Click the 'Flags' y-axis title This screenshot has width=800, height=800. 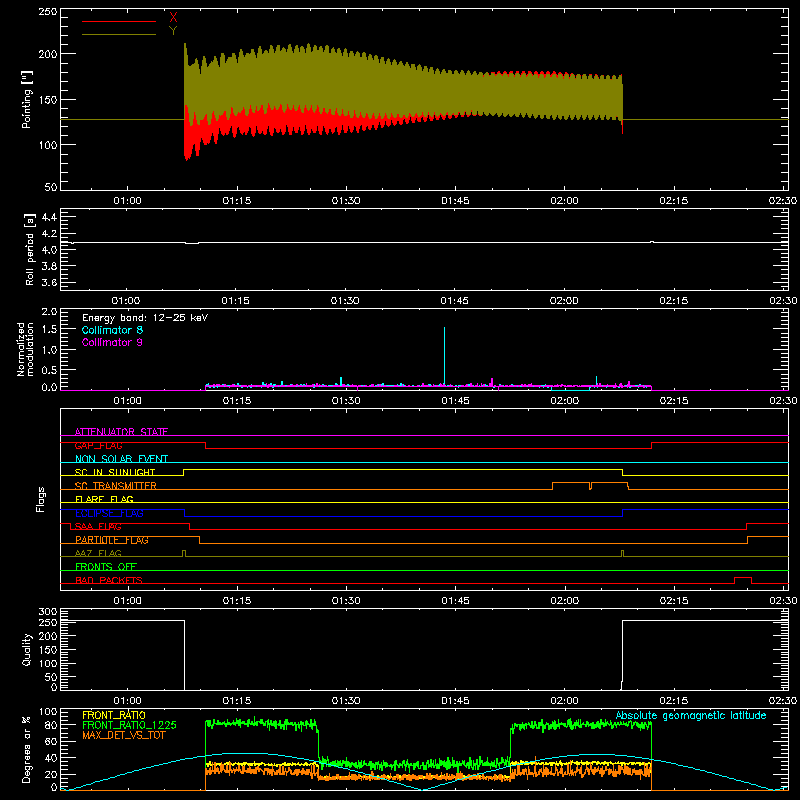pos(40,499)
